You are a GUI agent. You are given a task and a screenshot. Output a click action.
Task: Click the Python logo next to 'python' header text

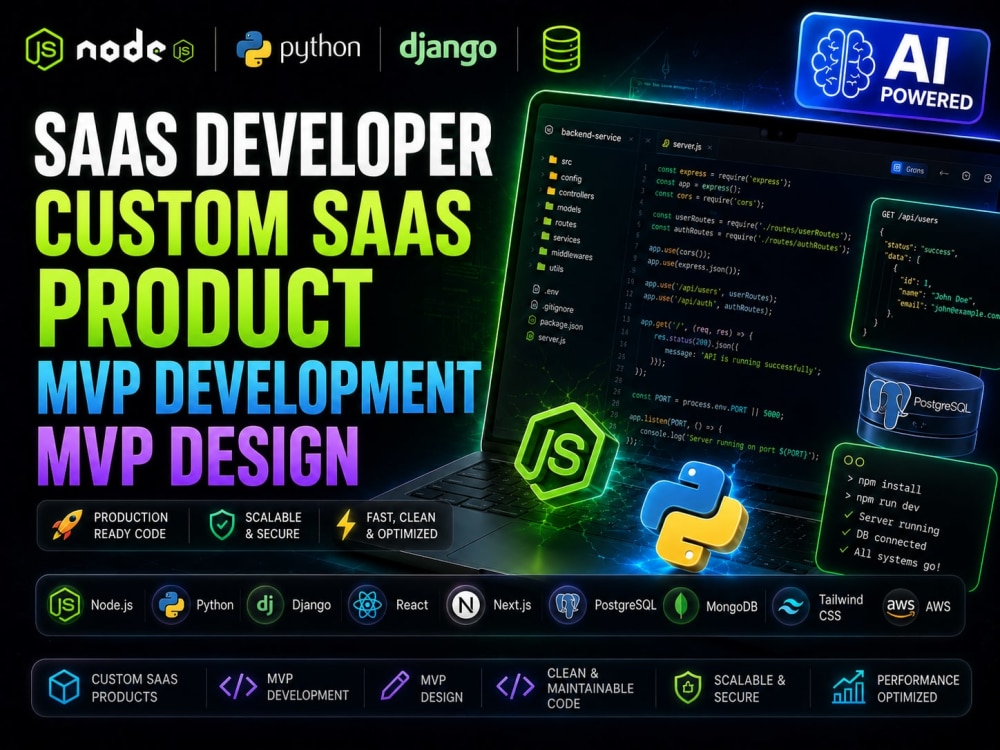253,49
